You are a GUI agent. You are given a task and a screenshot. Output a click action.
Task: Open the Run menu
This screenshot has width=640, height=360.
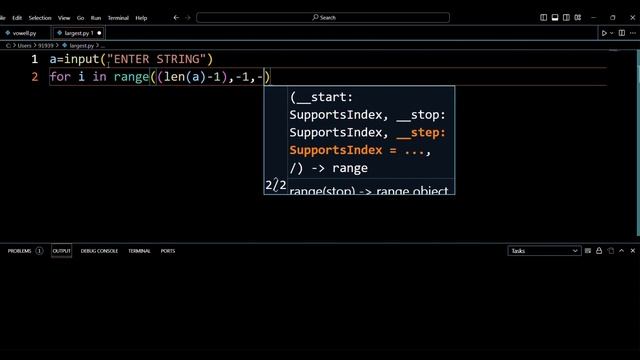click(x=96, y=18)
